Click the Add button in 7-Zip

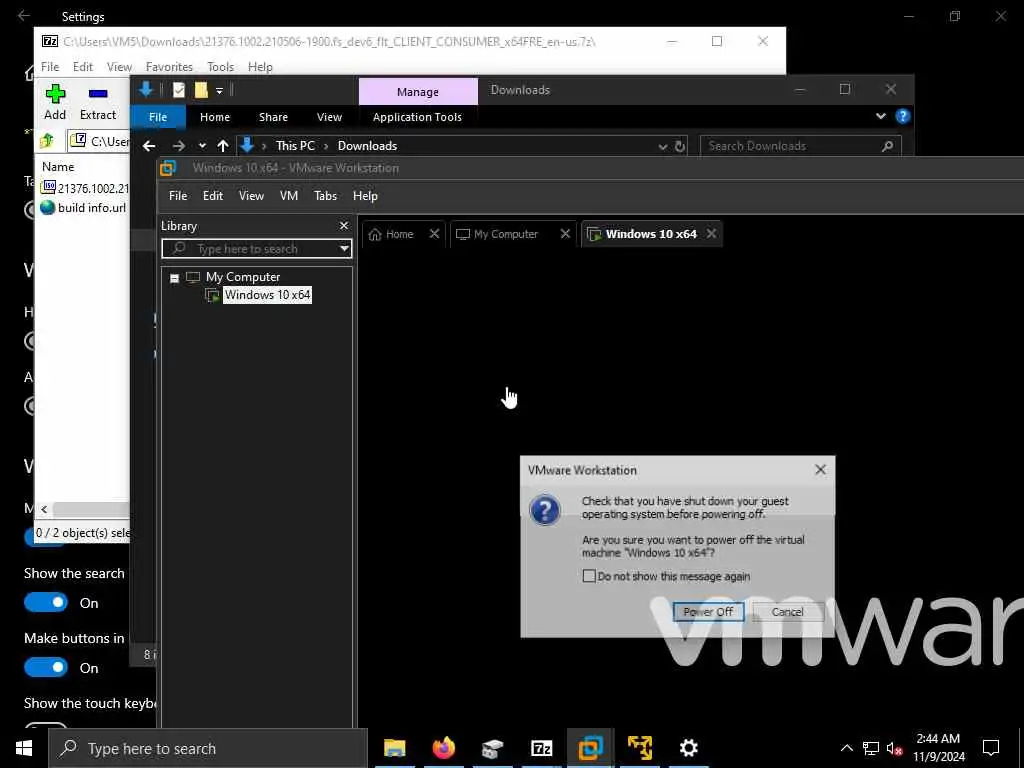coord(55,102)
